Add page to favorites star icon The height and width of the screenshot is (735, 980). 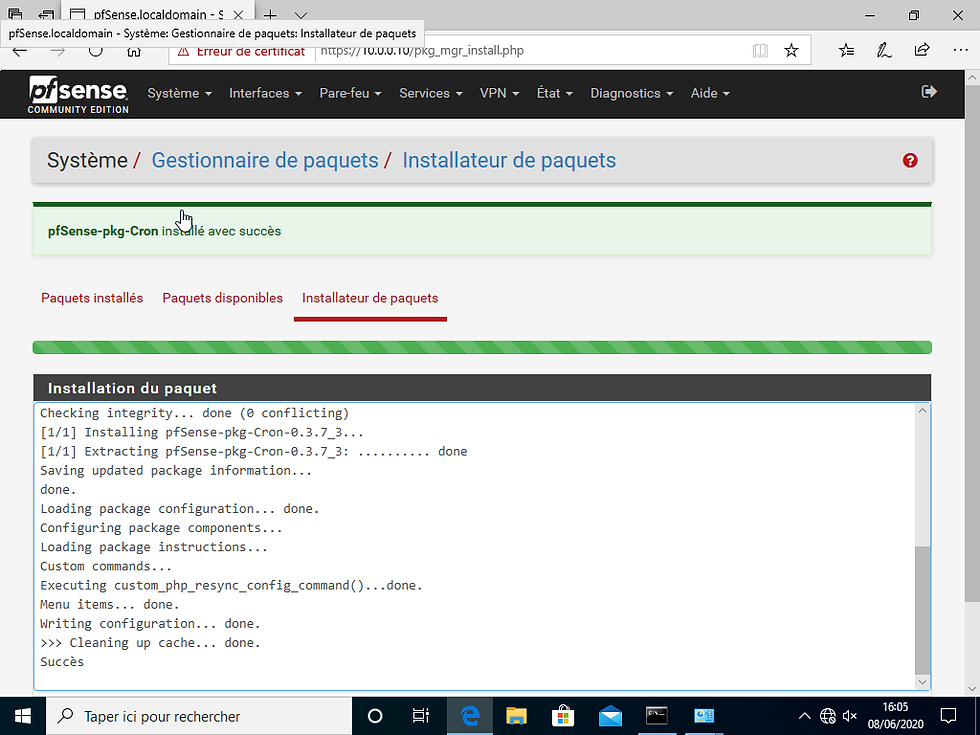click(791, 51)
